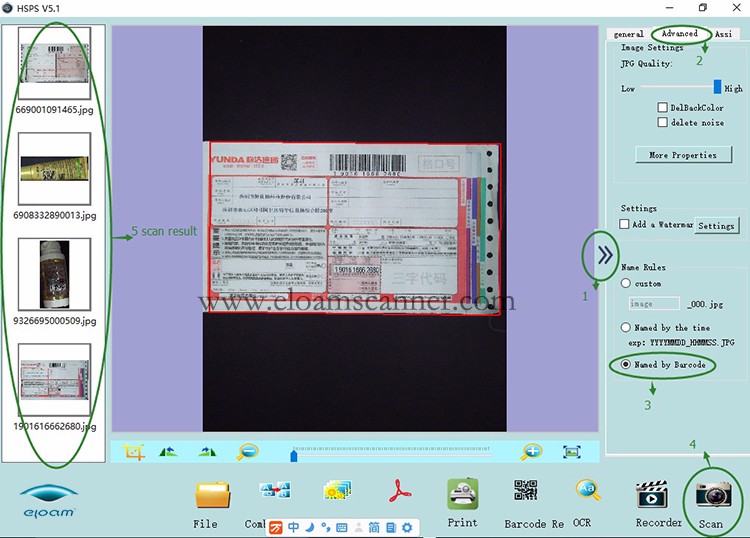Select the Named by Barcode option
The image size is (750, 538).
pyautogui.click(x=626, y=365)
